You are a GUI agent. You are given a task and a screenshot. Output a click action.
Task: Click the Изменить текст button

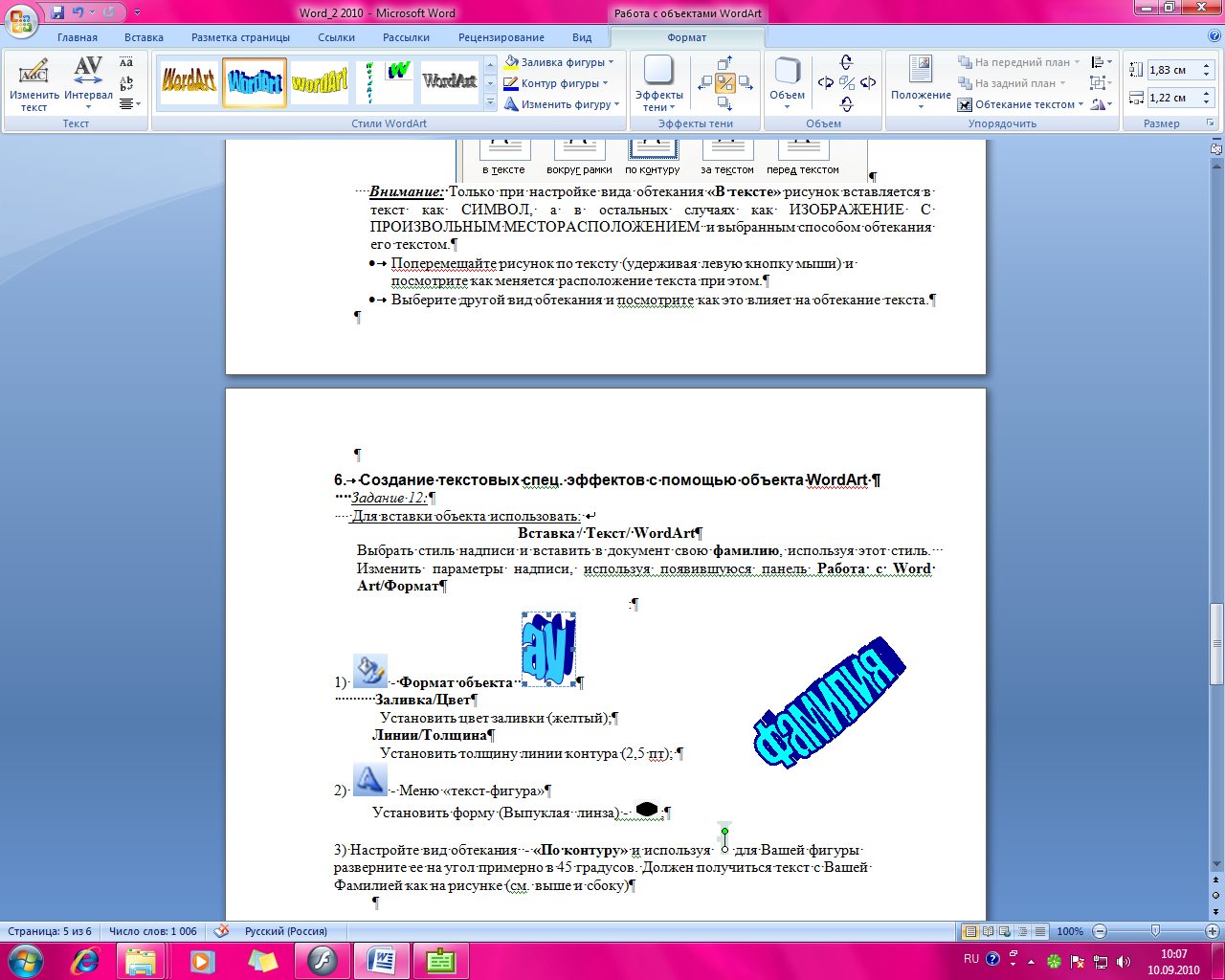pyautogui.click(x=33, y=84)
